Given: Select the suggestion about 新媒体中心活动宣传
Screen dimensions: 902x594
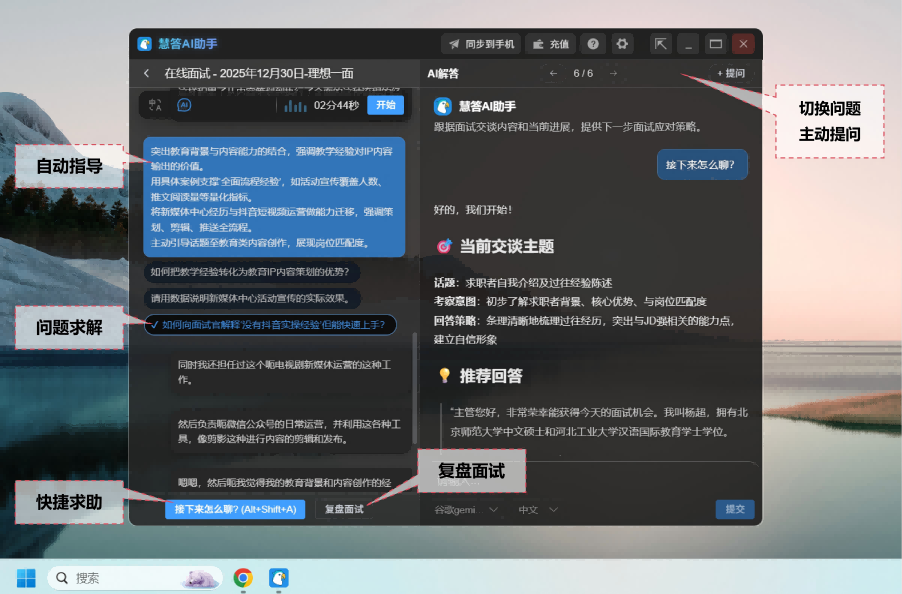Looking at the screenshot, I should click(255, 298).
